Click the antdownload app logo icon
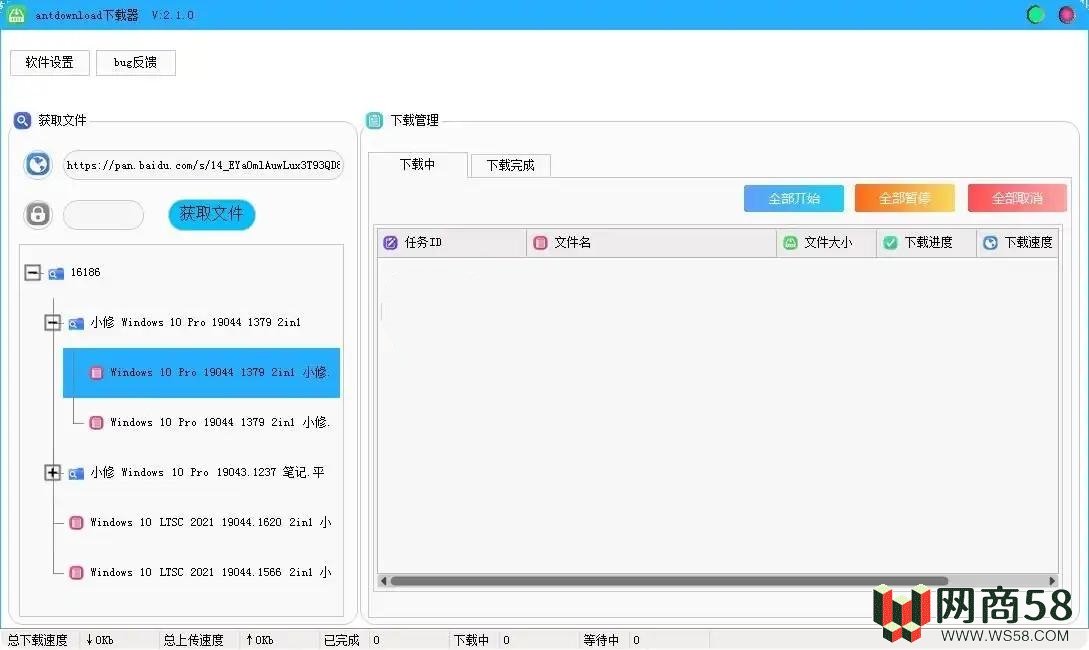The height and width of the screenshot is (650, 1089). point(16,15)
